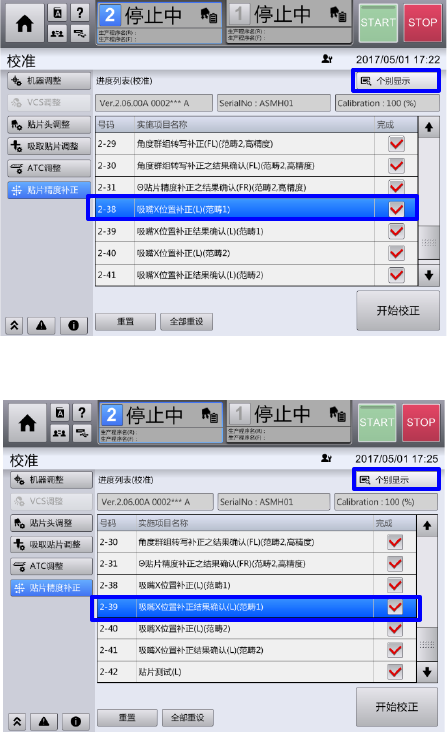Click the 吸取贴片调整 icon on the 17:25 screen

pos(19,544)
